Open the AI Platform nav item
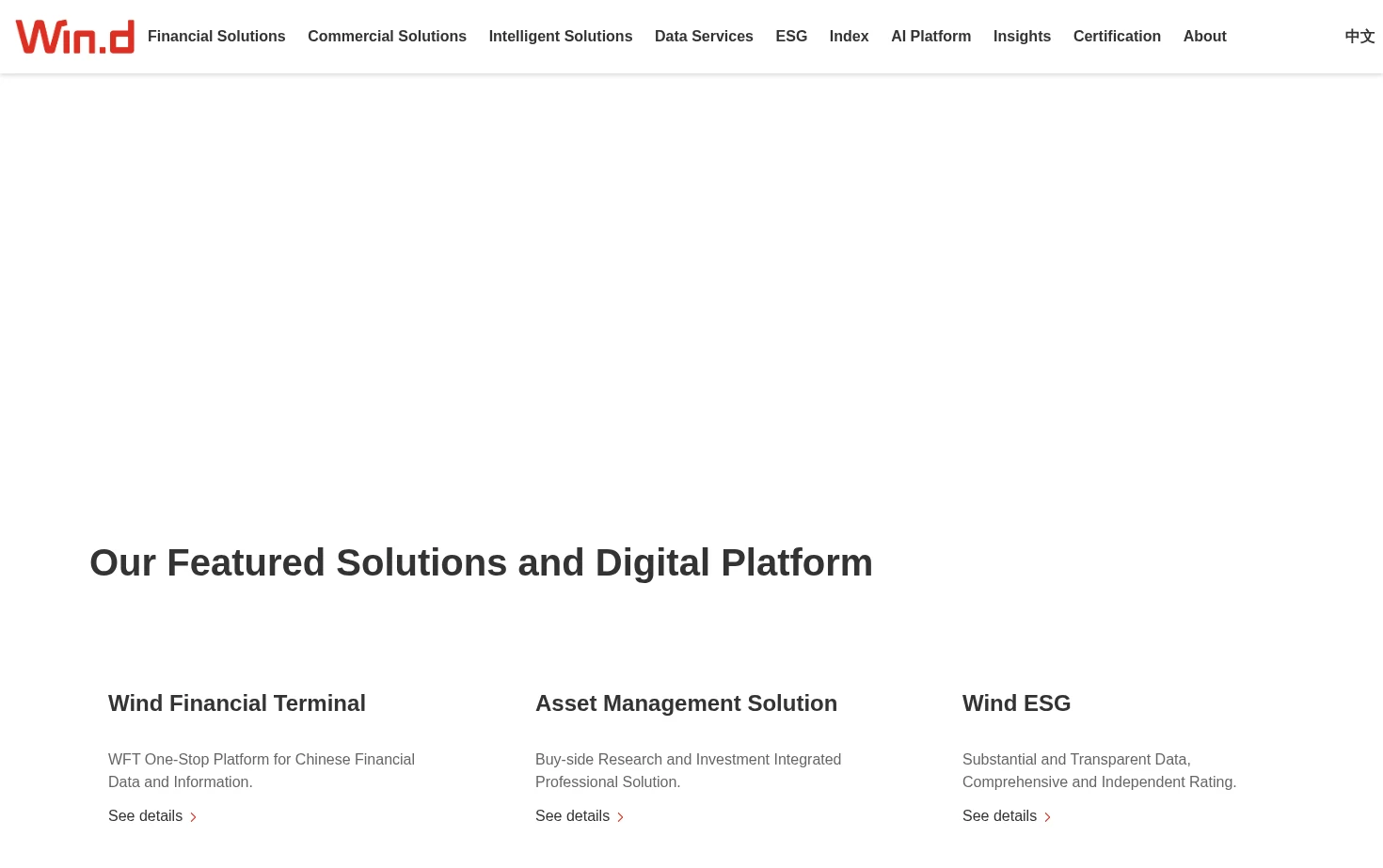Viewport: 1383px width, 868px height. click(930, 36)
